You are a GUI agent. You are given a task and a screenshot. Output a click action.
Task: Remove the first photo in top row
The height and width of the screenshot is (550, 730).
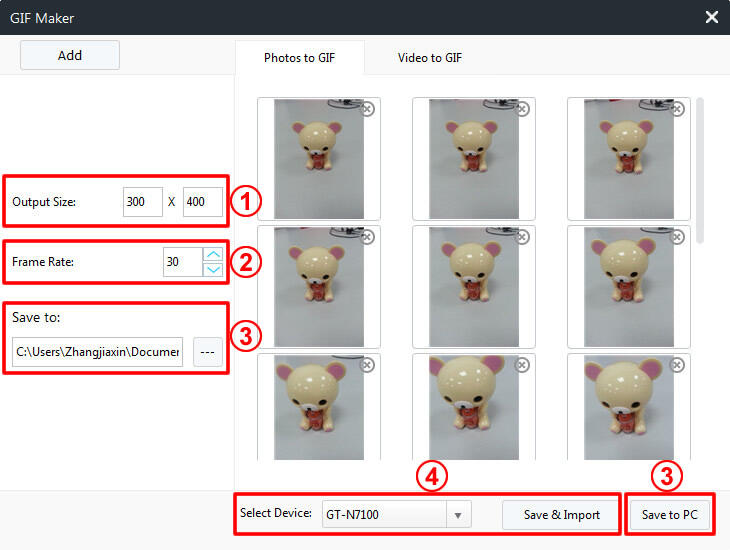click(368, 109)
